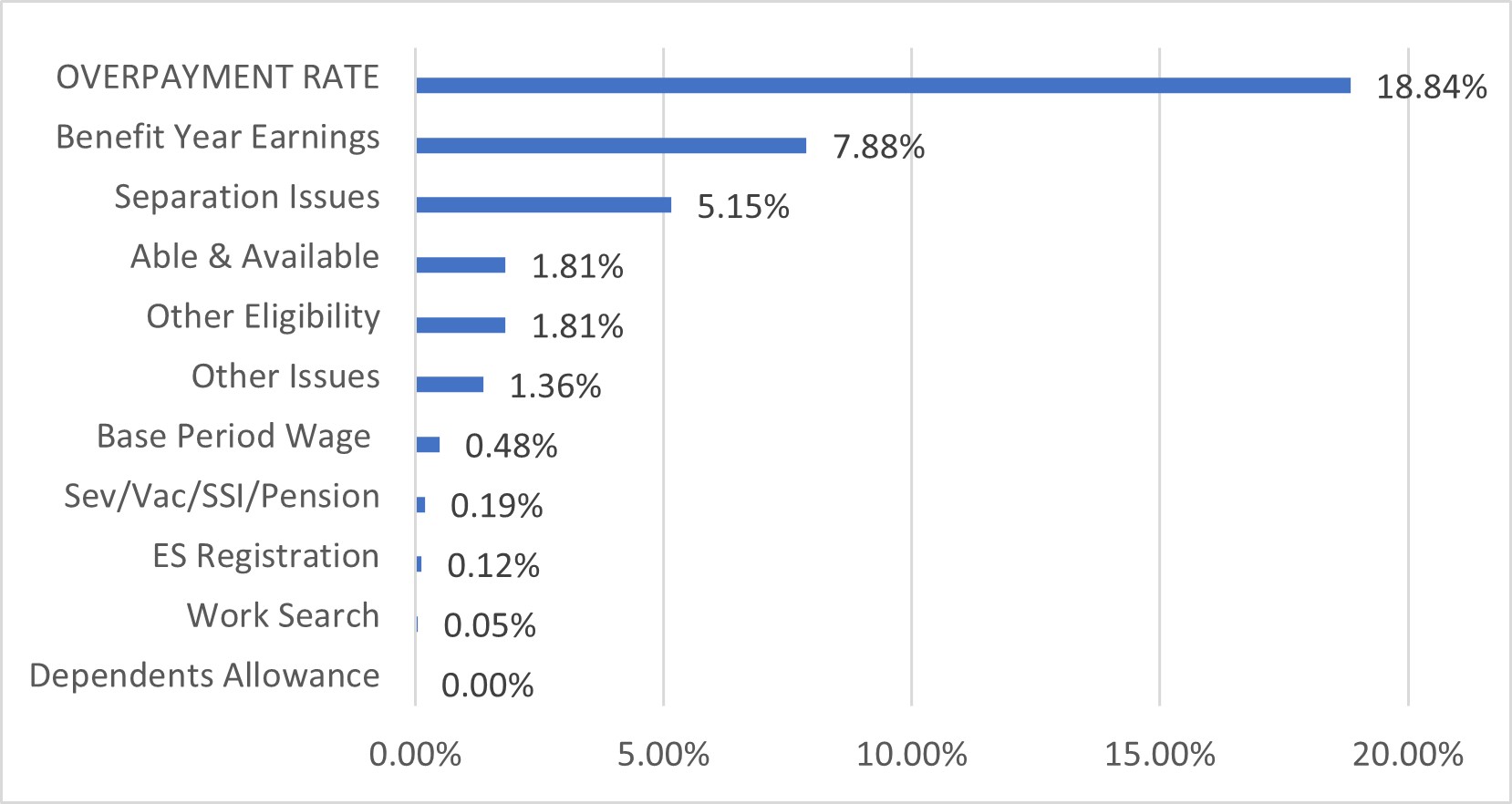Select the 0.19% data label
The width and height of the screenshot is (1512, 804).
[x=496, y=506]
